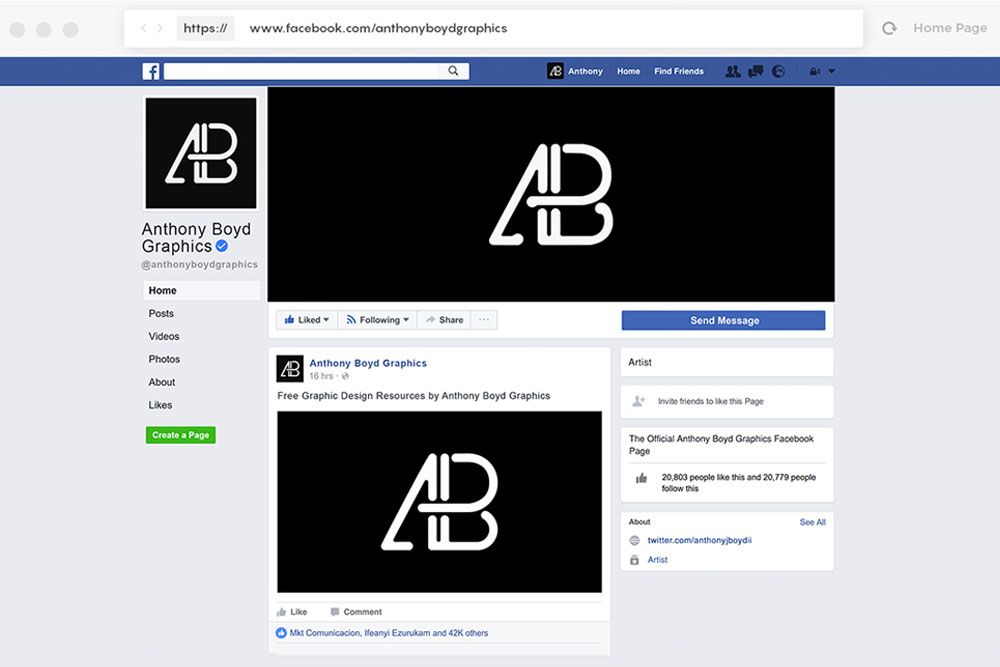
Task: Click the browser reload icon
Action: pyautogui.click(x=889, y=28)
